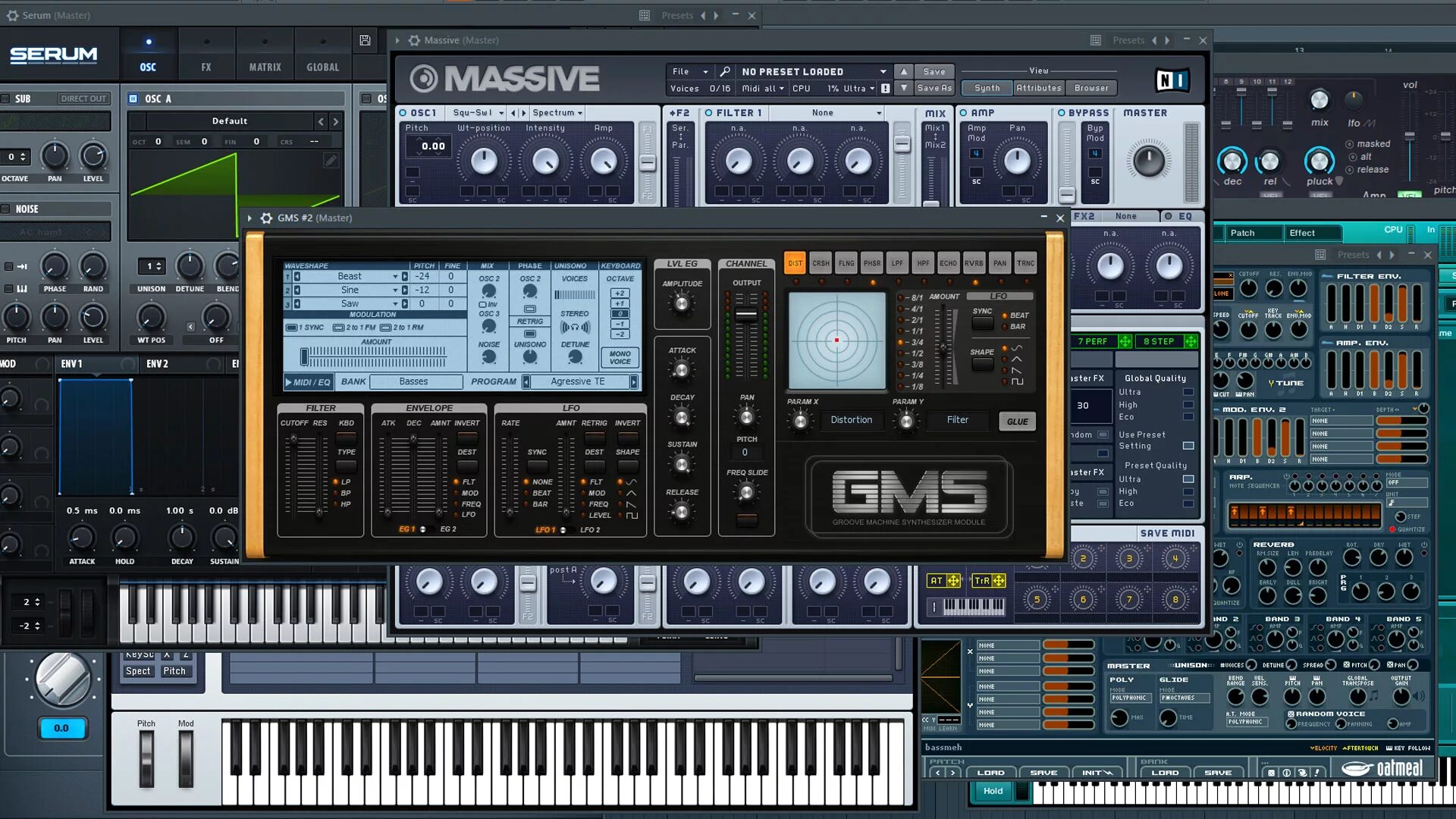Open the Massive Browser view tab
The image size is (1456, 819).
[1090, 88]
